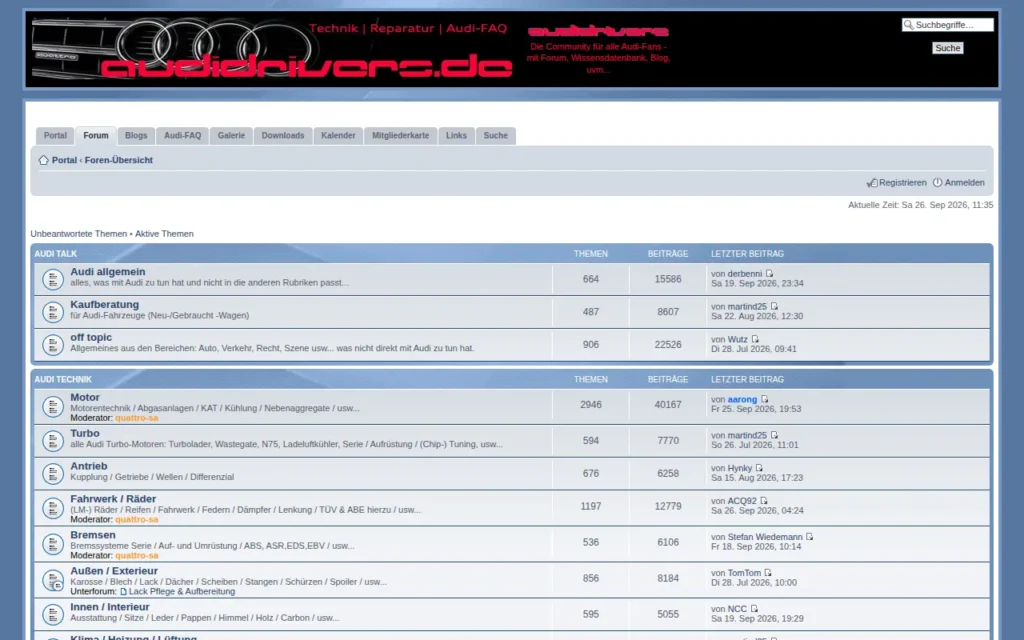Image resolution: width=1024 pixels, height=640 pixels.
Task: Open user profile Stefan Wiedemann
Action: click(x=765, y=537)
